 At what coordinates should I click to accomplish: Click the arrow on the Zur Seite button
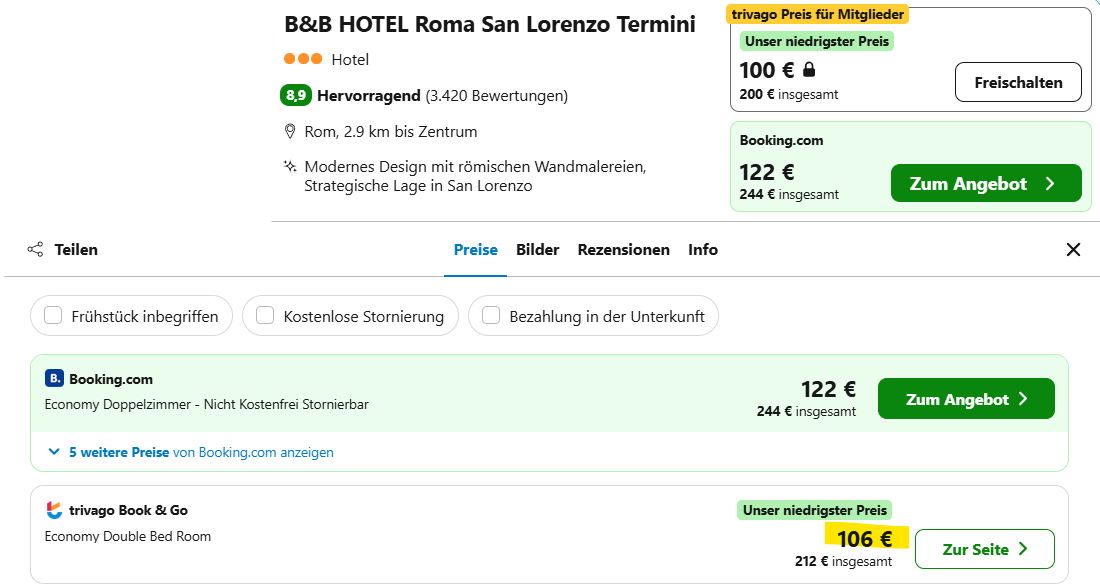(1023, 548)
